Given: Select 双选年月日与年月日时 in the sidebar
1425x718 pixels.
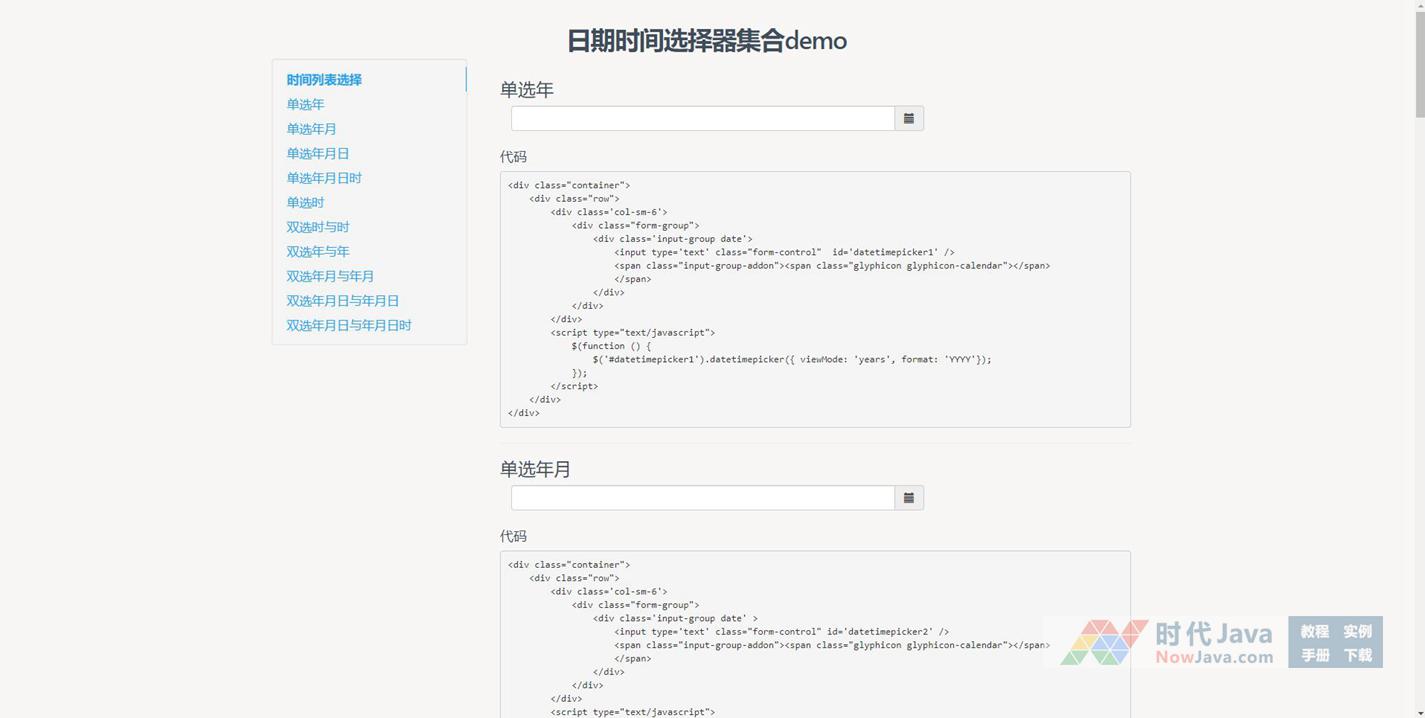Looking at the screenshot, I should click(349, 325).
